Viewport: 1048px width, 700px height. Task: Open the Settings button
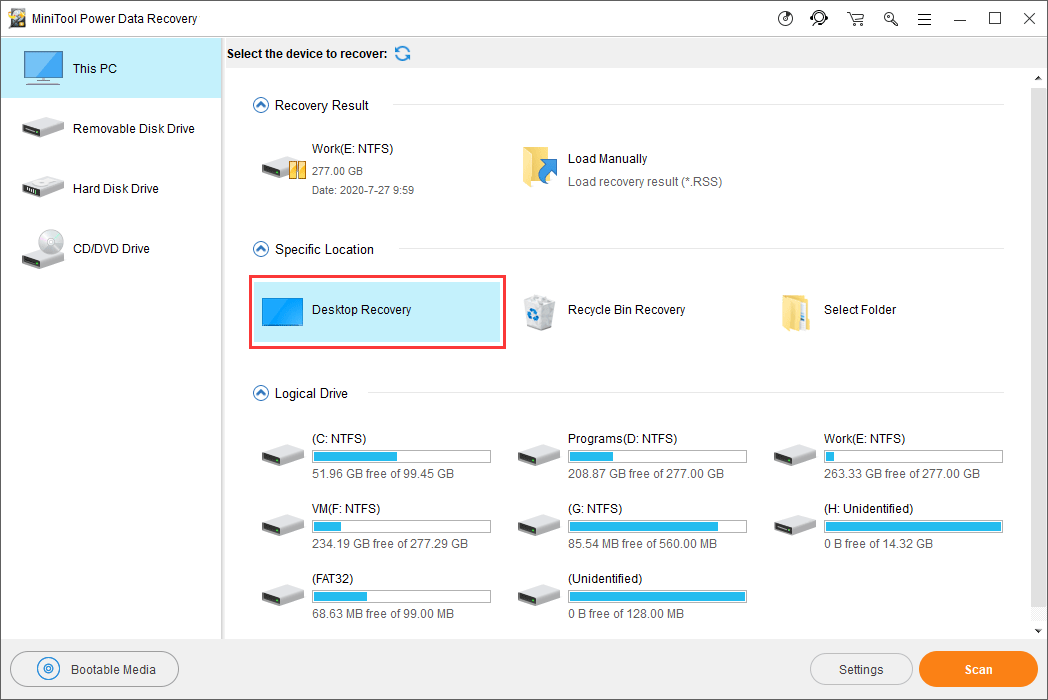861,669
